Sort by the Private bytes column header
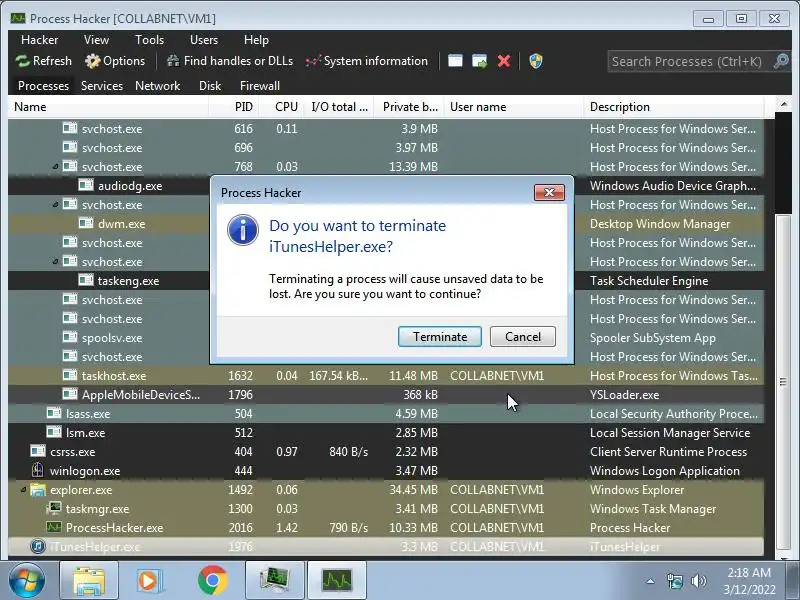 coord(409,107)
